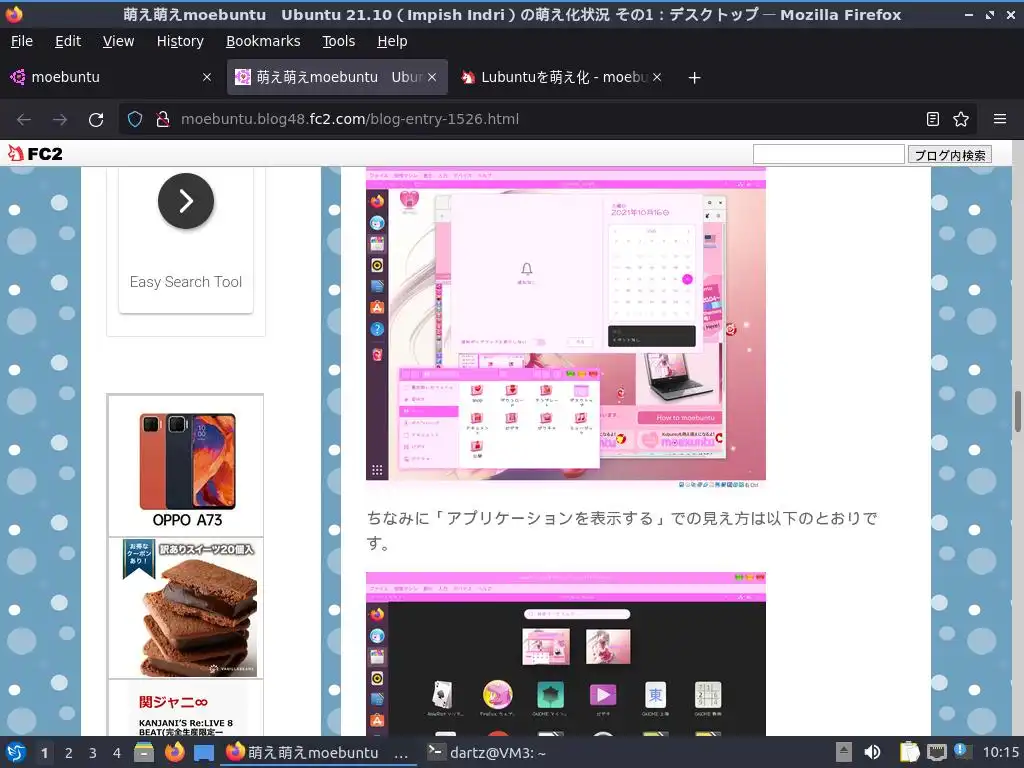Screen dimensions: 1024x768
Task: Open a new tab with plus button
Action: (694, 78)
